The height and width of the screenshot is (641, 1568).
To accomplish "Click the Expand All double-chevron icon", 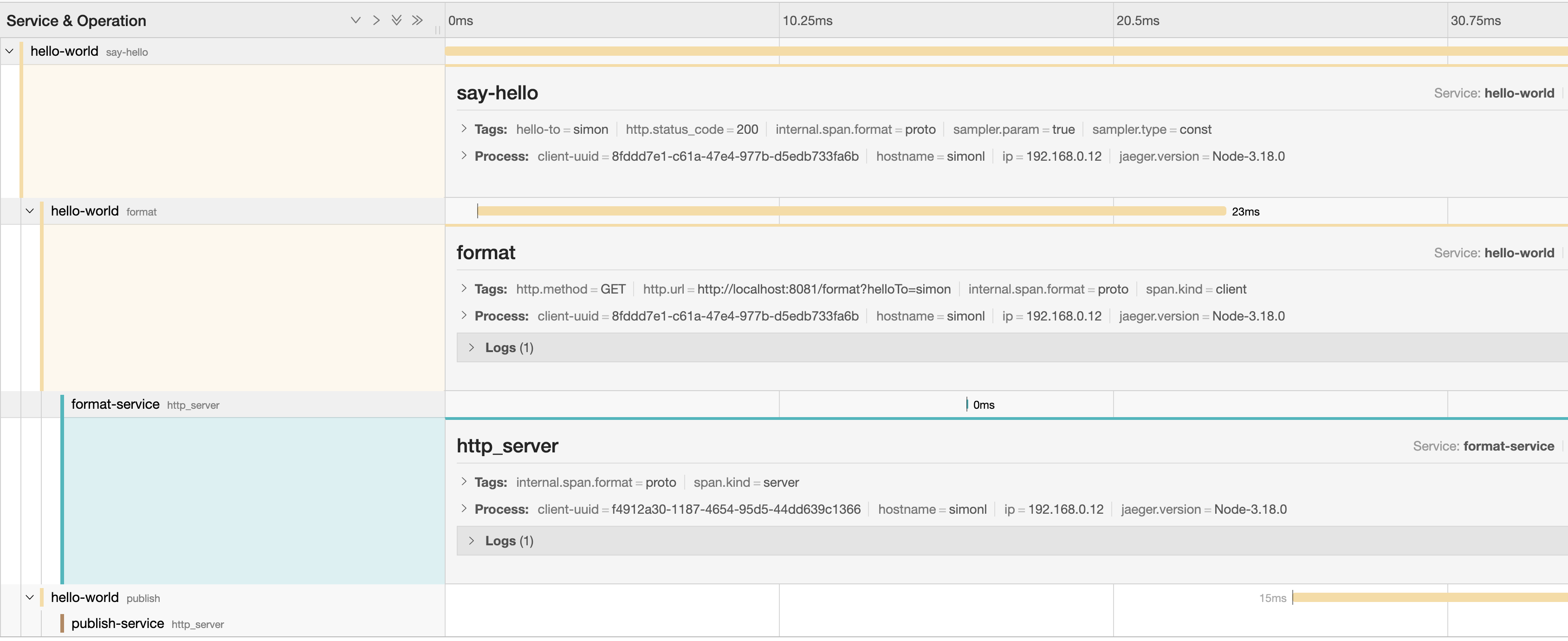I will coord(396,20).
